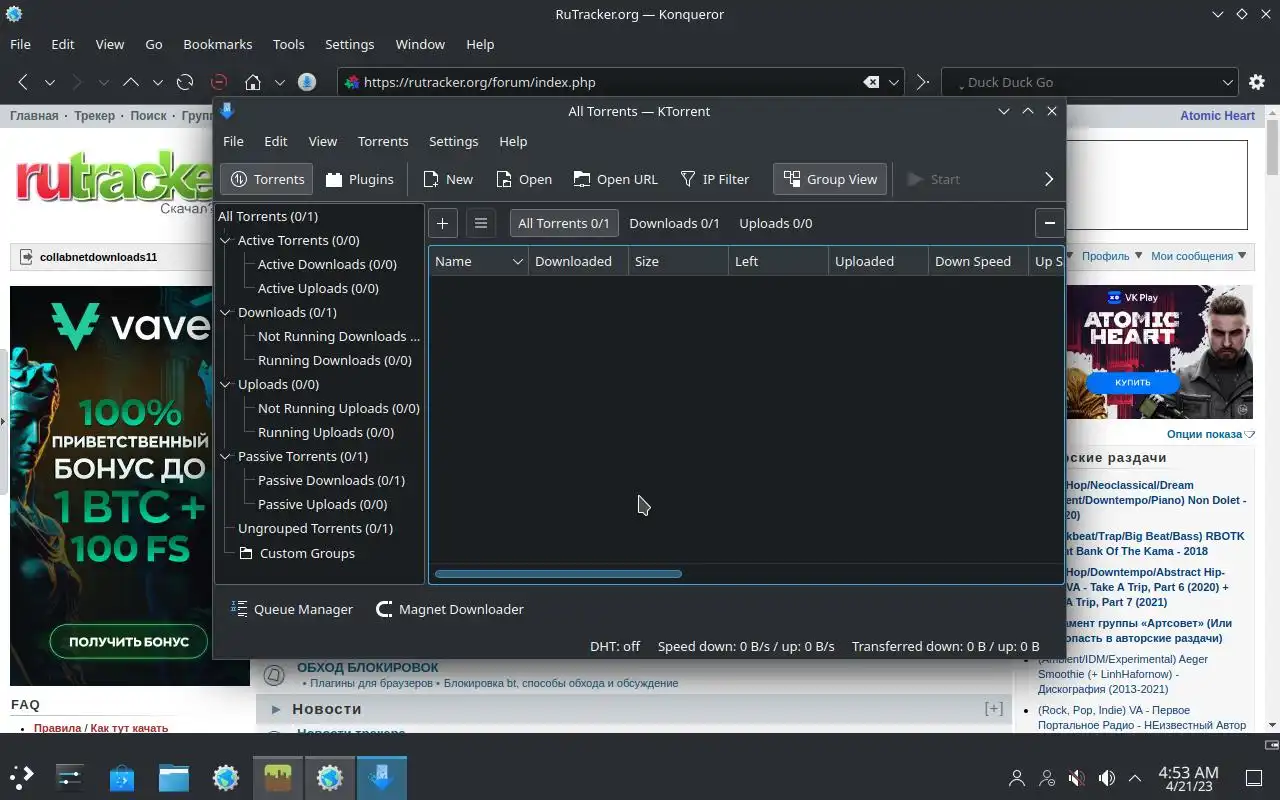Select Running Downloads (0/0) tree item

[x=335, y=360]
